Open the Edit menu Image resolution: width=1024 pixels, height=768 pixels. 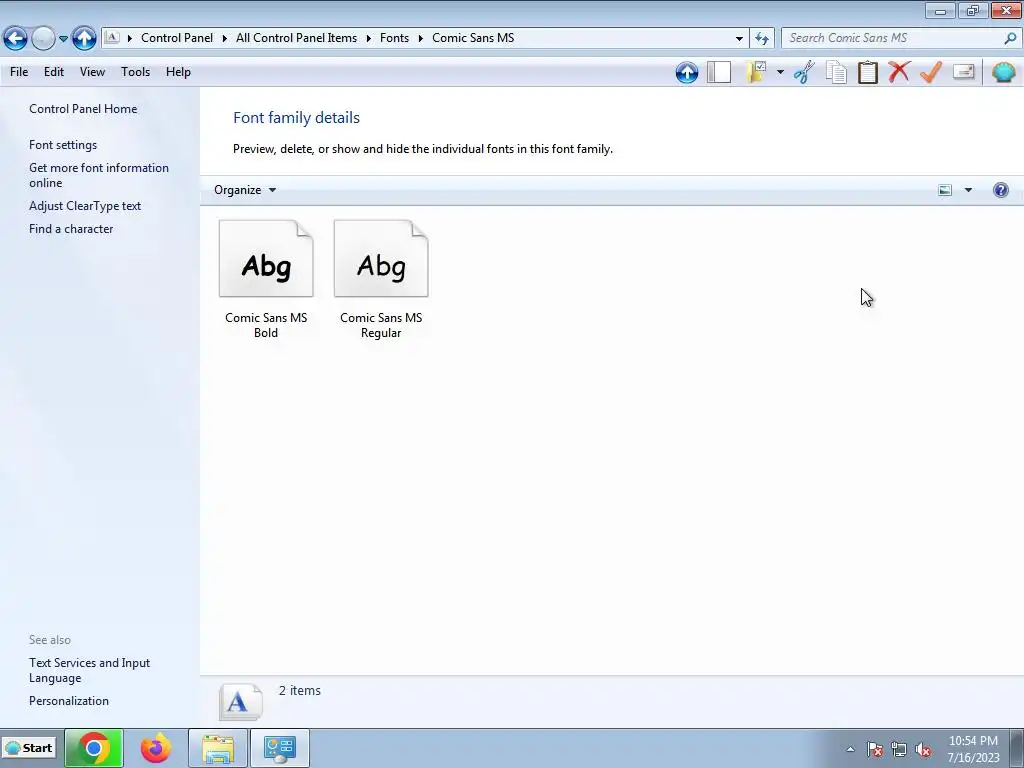54,72
